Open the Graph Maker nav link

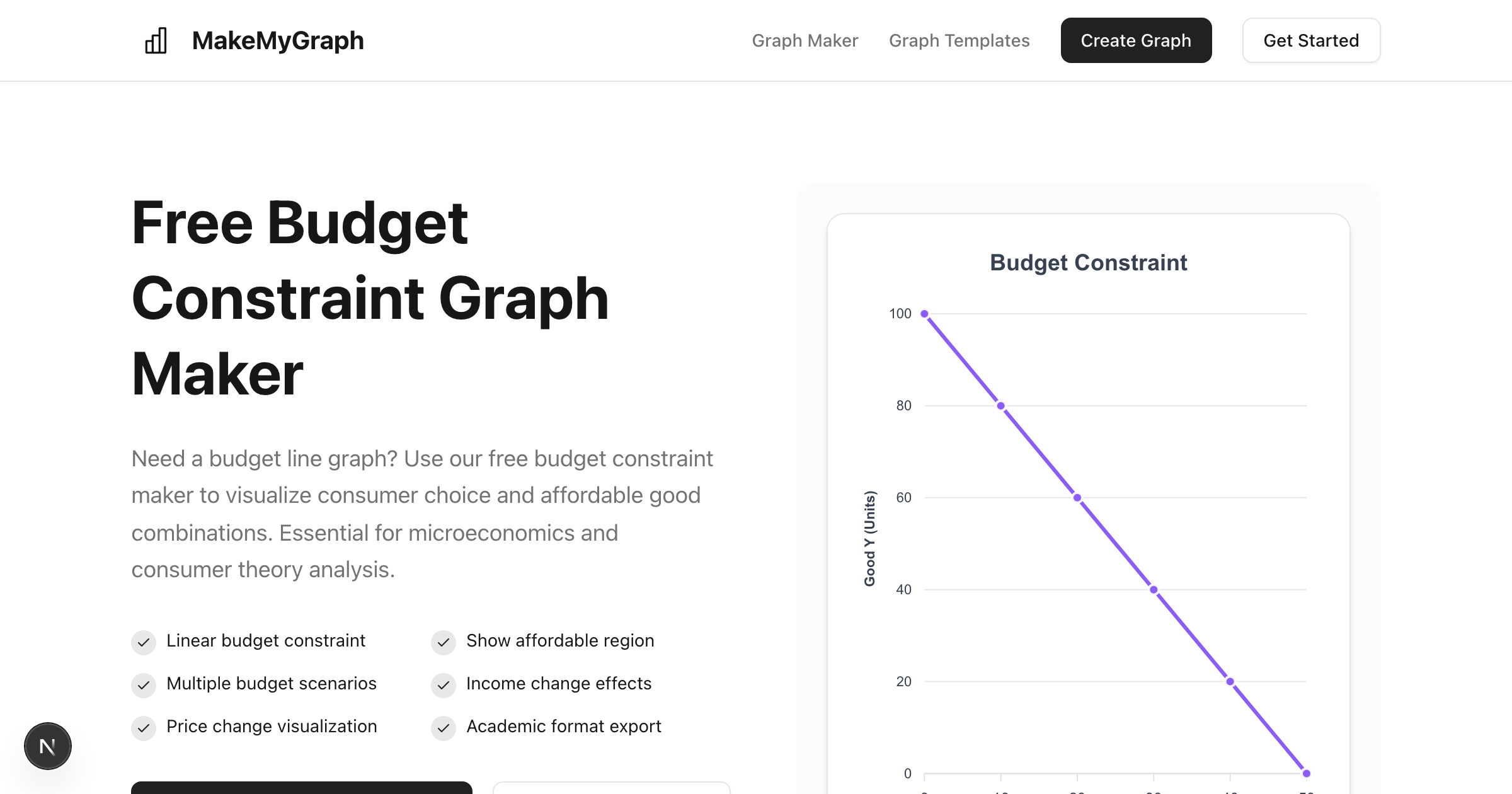click(805, 40)
